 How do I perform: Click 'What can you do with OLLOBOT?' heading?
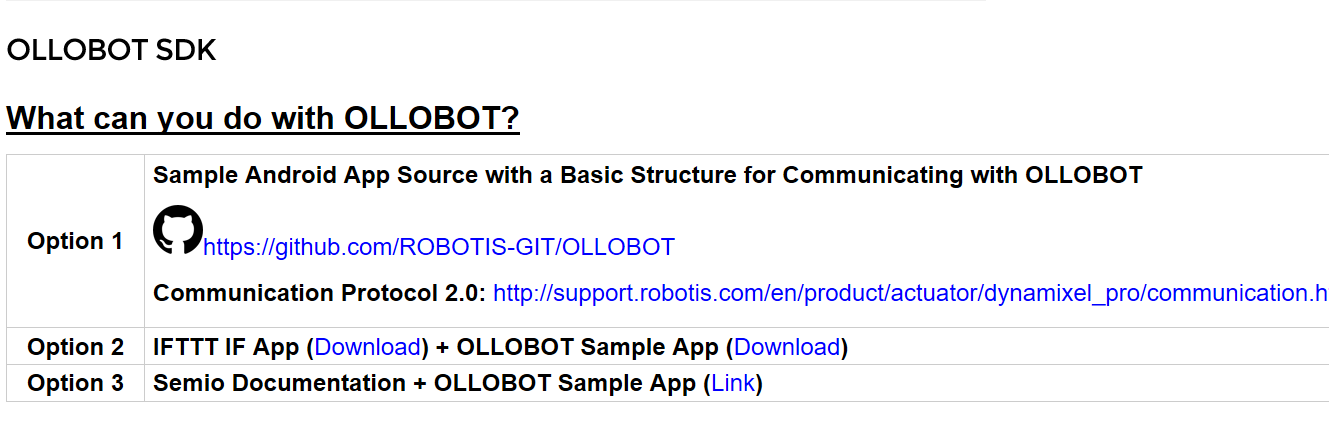(x=263, y=118)
